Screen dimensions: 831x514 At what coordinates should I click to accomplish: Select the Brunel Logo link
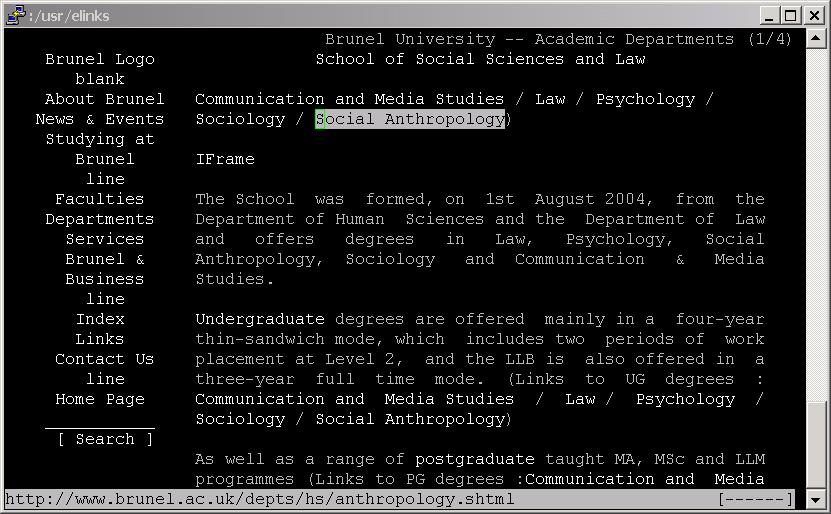[99, 59]
